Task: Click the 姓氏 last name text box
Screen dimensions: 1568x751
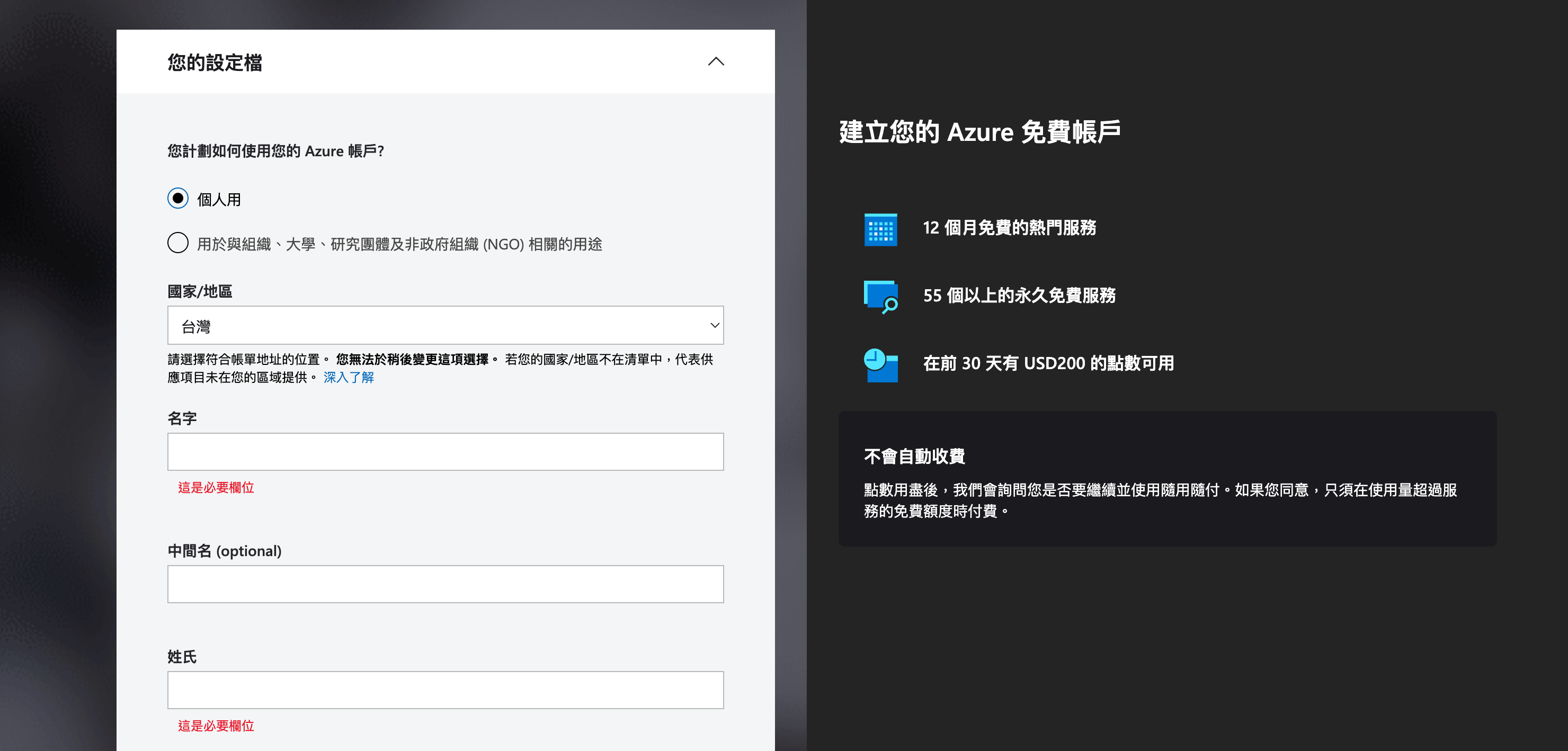Action: pyautogui.click(x=444, y=690)
